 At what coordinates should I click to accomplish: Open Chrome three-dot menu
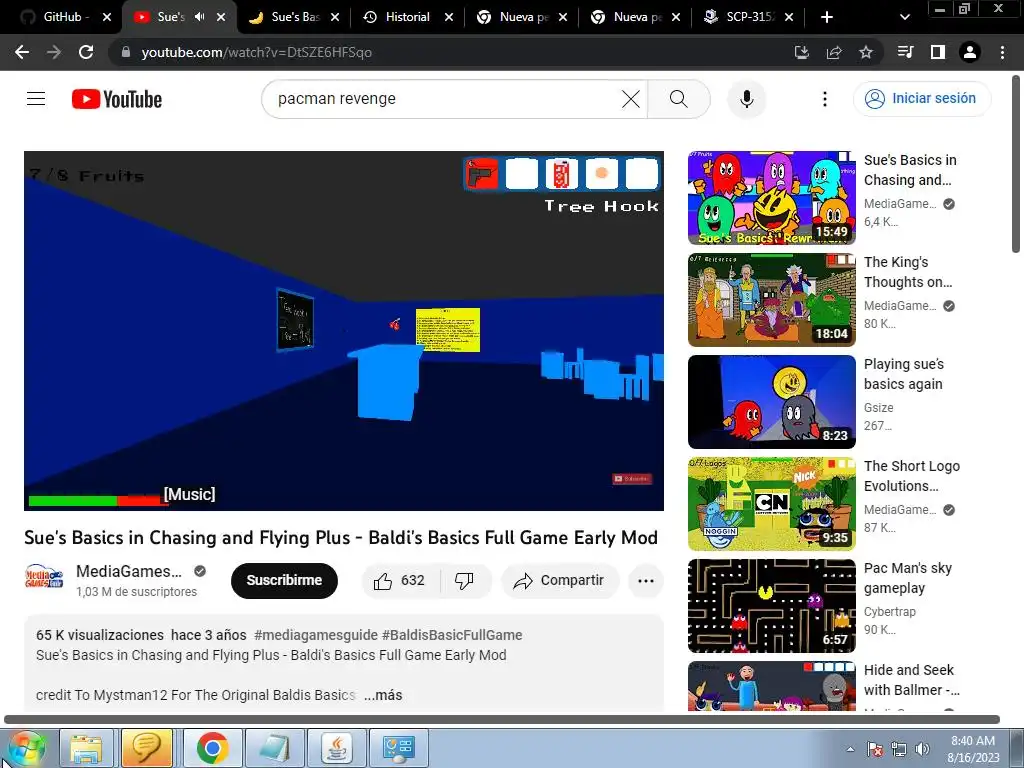(1002, 52)
